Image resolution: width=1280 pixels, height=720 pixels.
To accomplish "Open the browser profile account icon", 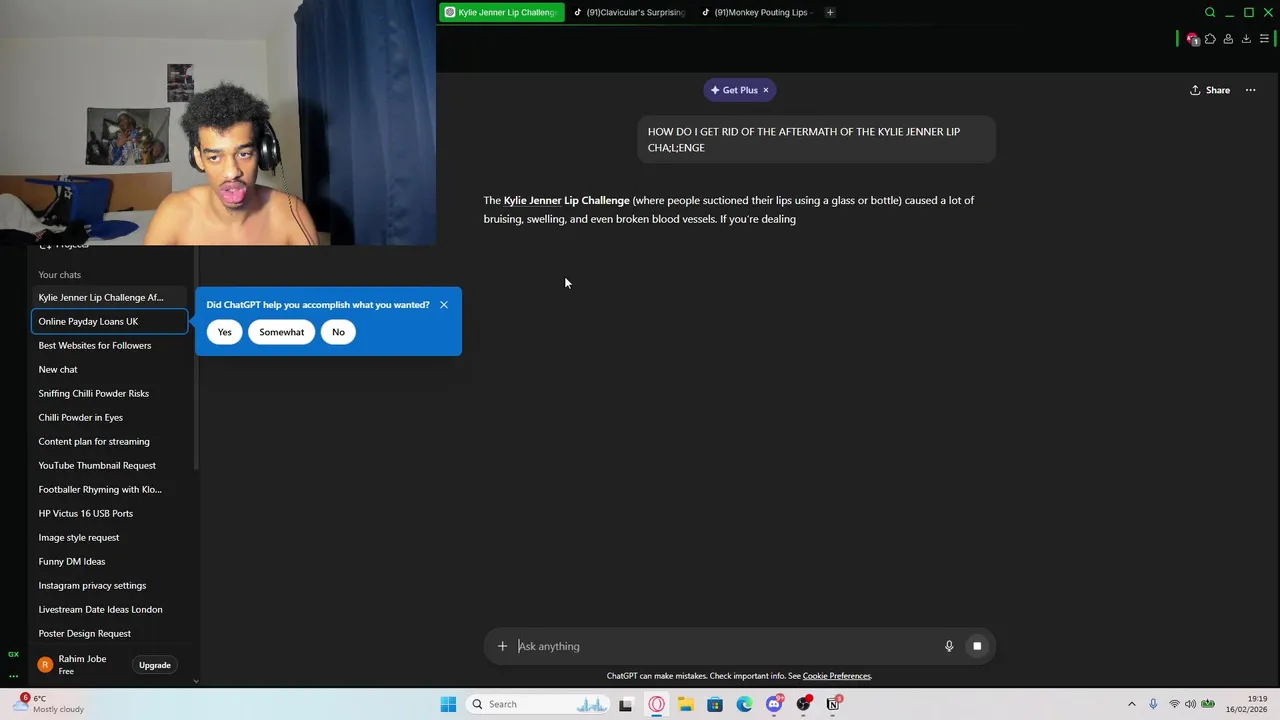I will coord(1228,39).
